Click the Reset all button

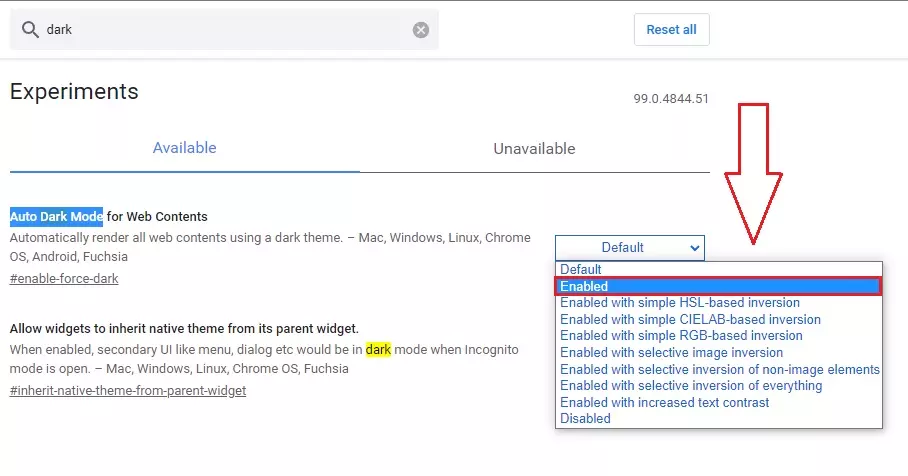(x=672, y=30)
